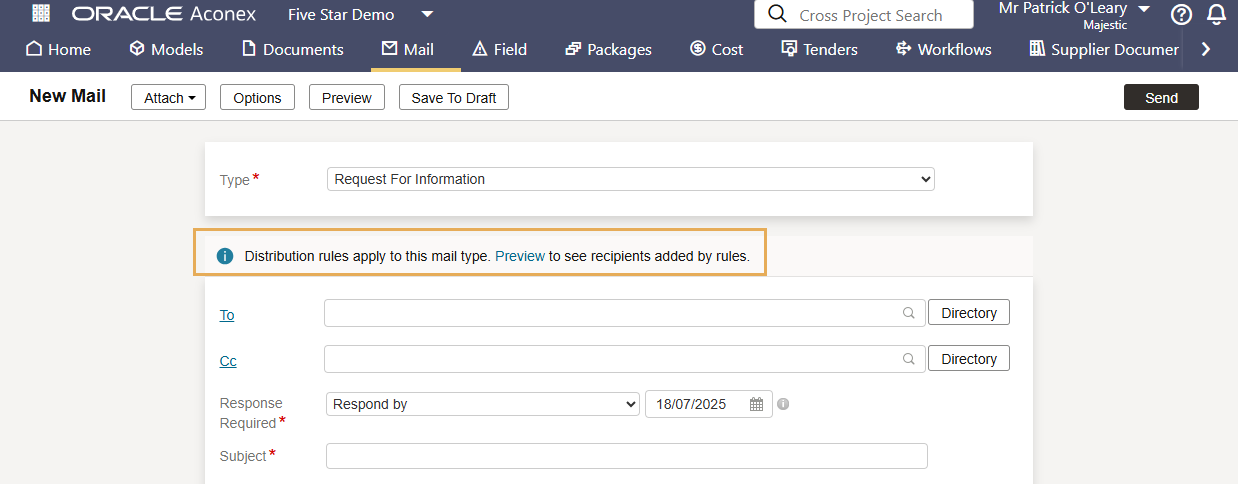Expand the Five Star Demo project dropdown
Image resolution: width=1238 pixels, height=484 pixels.
pos(427,14)
